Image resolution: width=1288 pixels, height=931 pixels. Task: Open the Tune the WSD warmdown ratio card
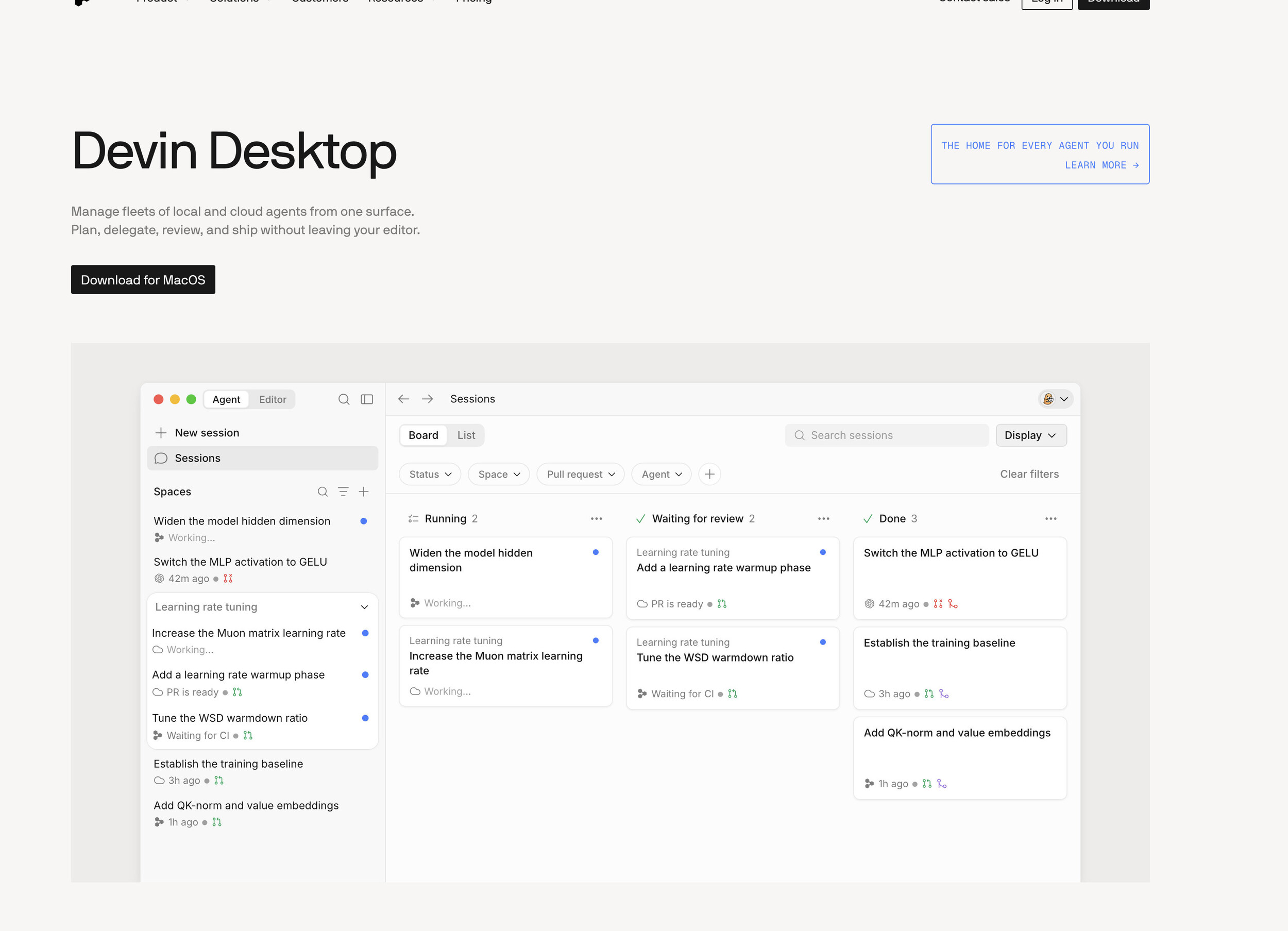point(733,668)
